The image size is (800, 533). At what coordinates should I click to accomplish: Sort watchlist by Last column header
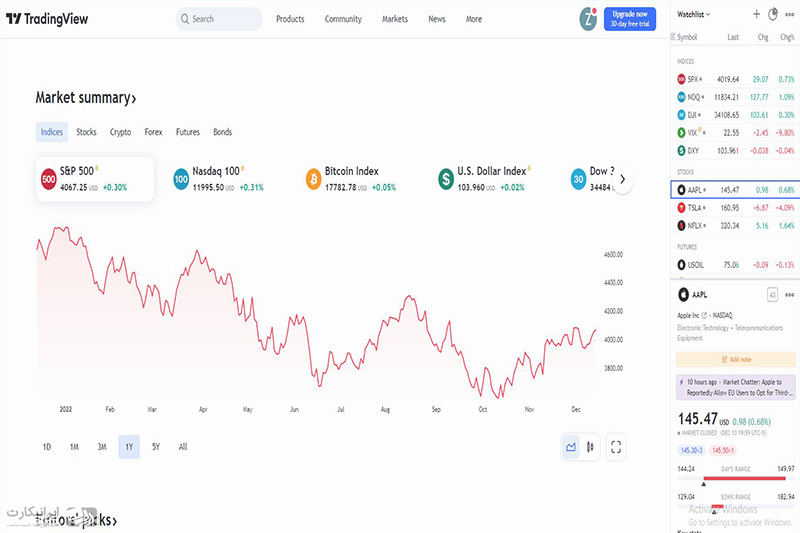(x=733, y=37)
